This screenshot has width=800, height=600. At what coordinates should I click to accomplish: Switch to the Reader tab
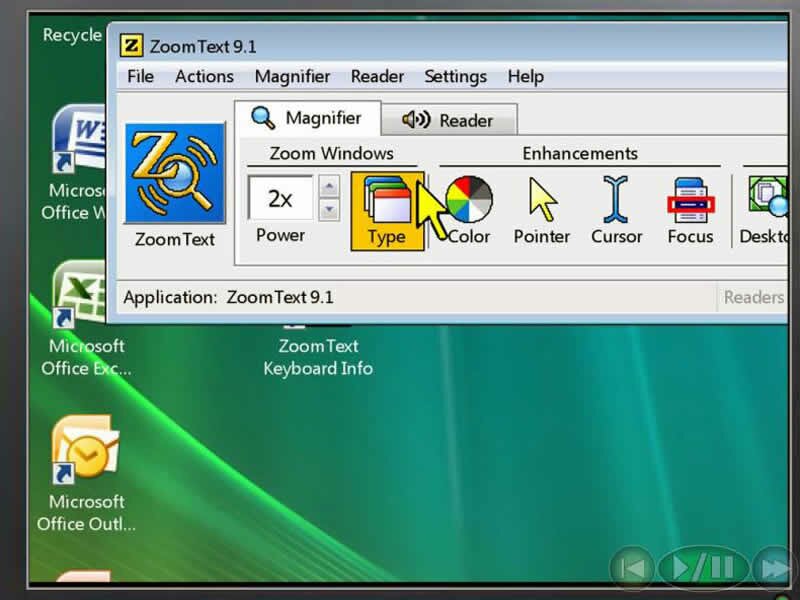click(448, 120)
